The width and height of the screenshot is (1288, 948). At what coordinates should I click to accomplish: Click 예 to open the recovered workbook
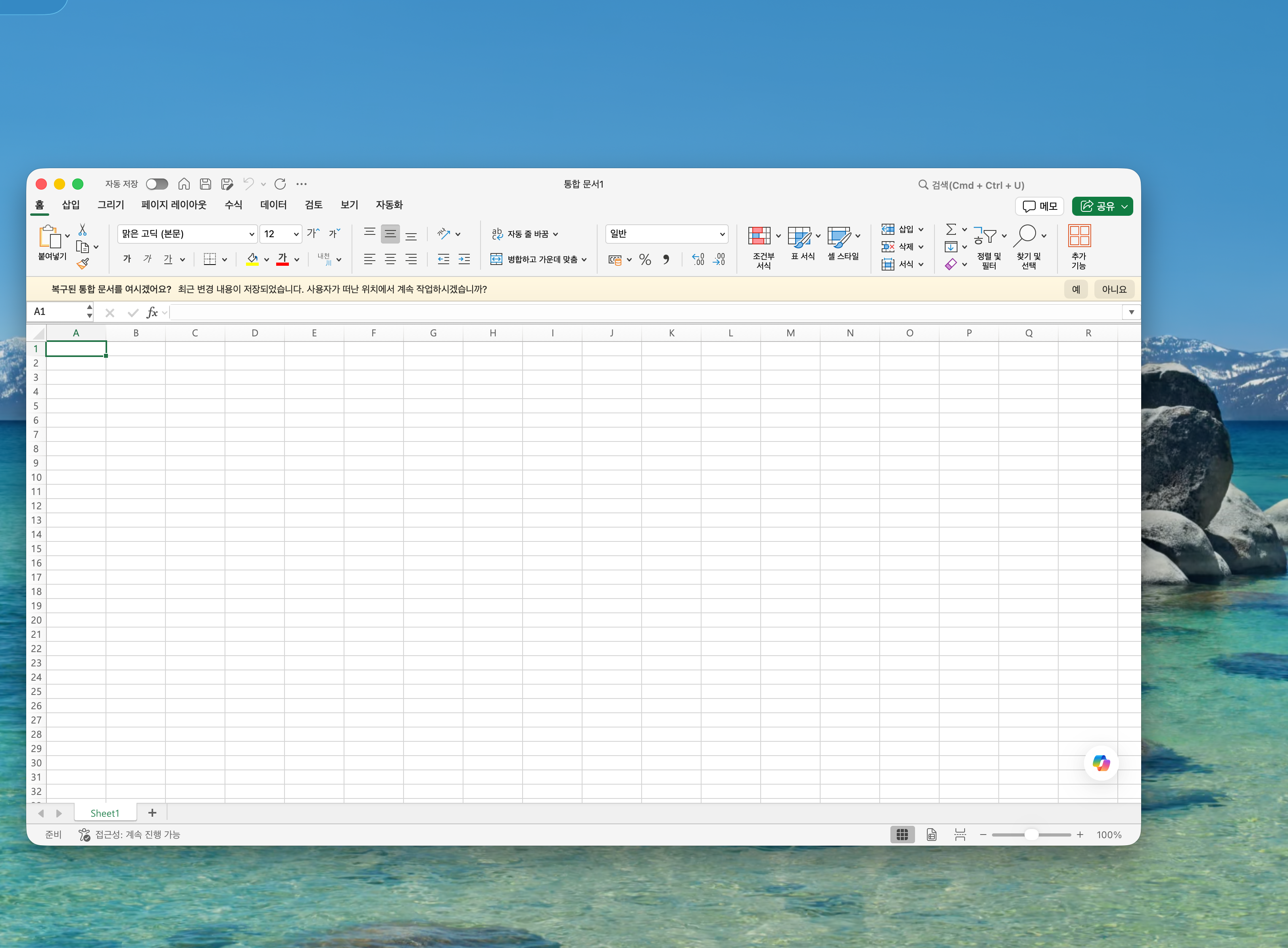(x=1076, y=289)
